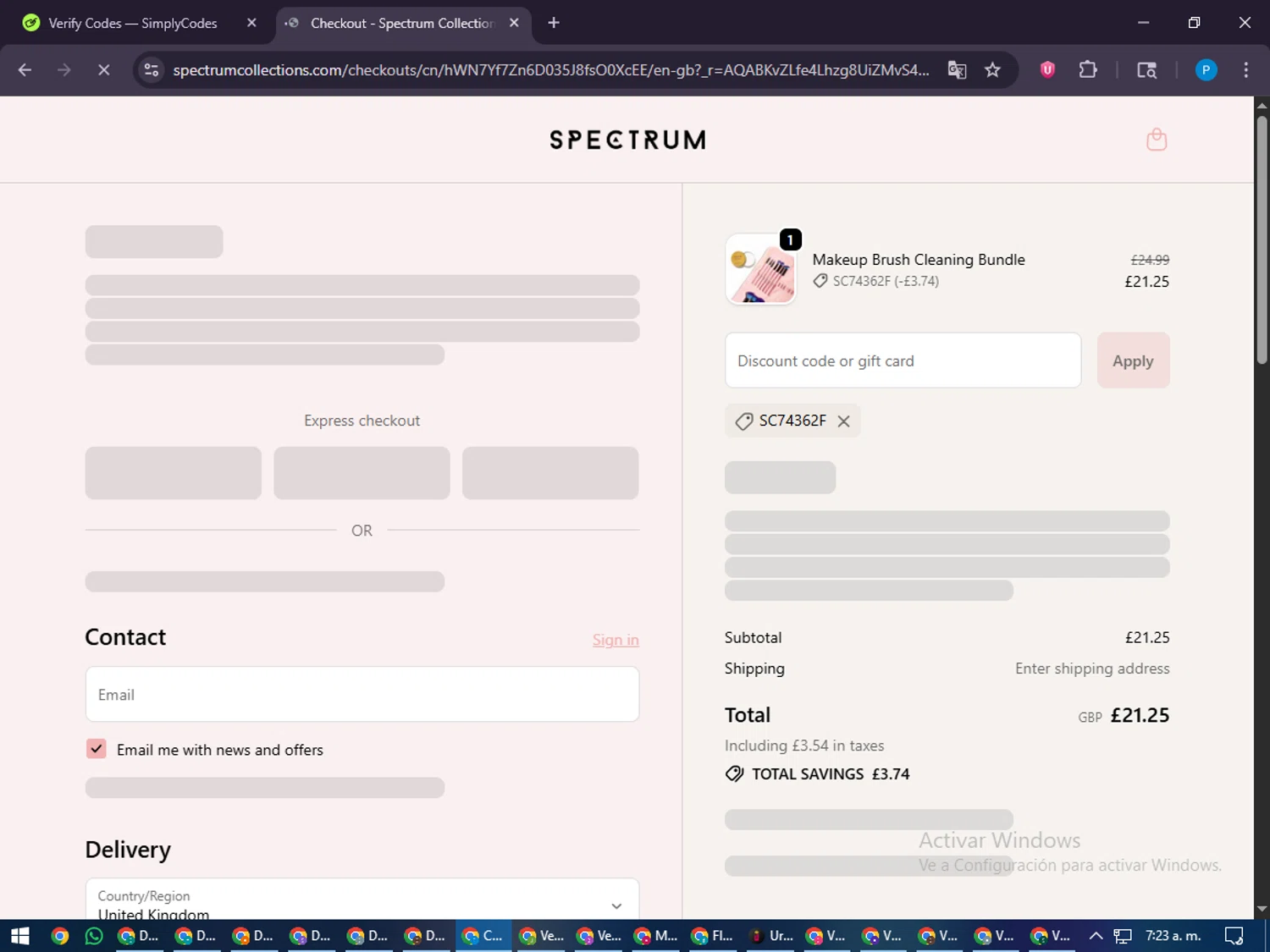Open the uBlock shield extension icon
The image size is (1270, 952).
coord(1047,70)
